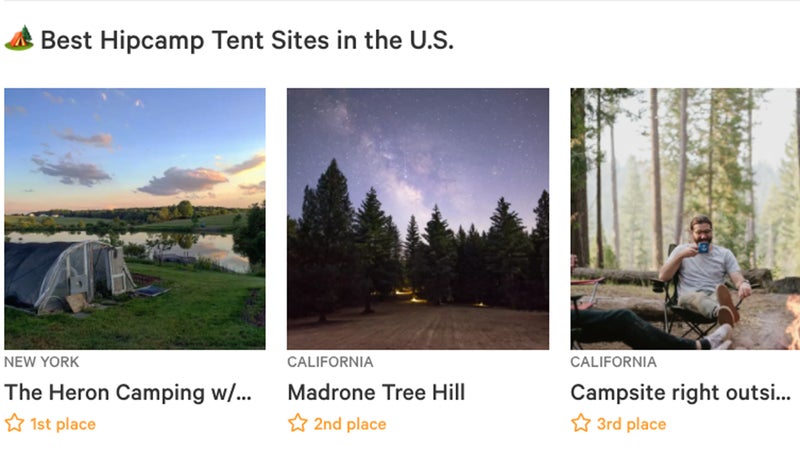800x450 pixels.
Task: Open the Madrone Tree Hill listing title
Action: pyautogui.click(x=376, y=393)
